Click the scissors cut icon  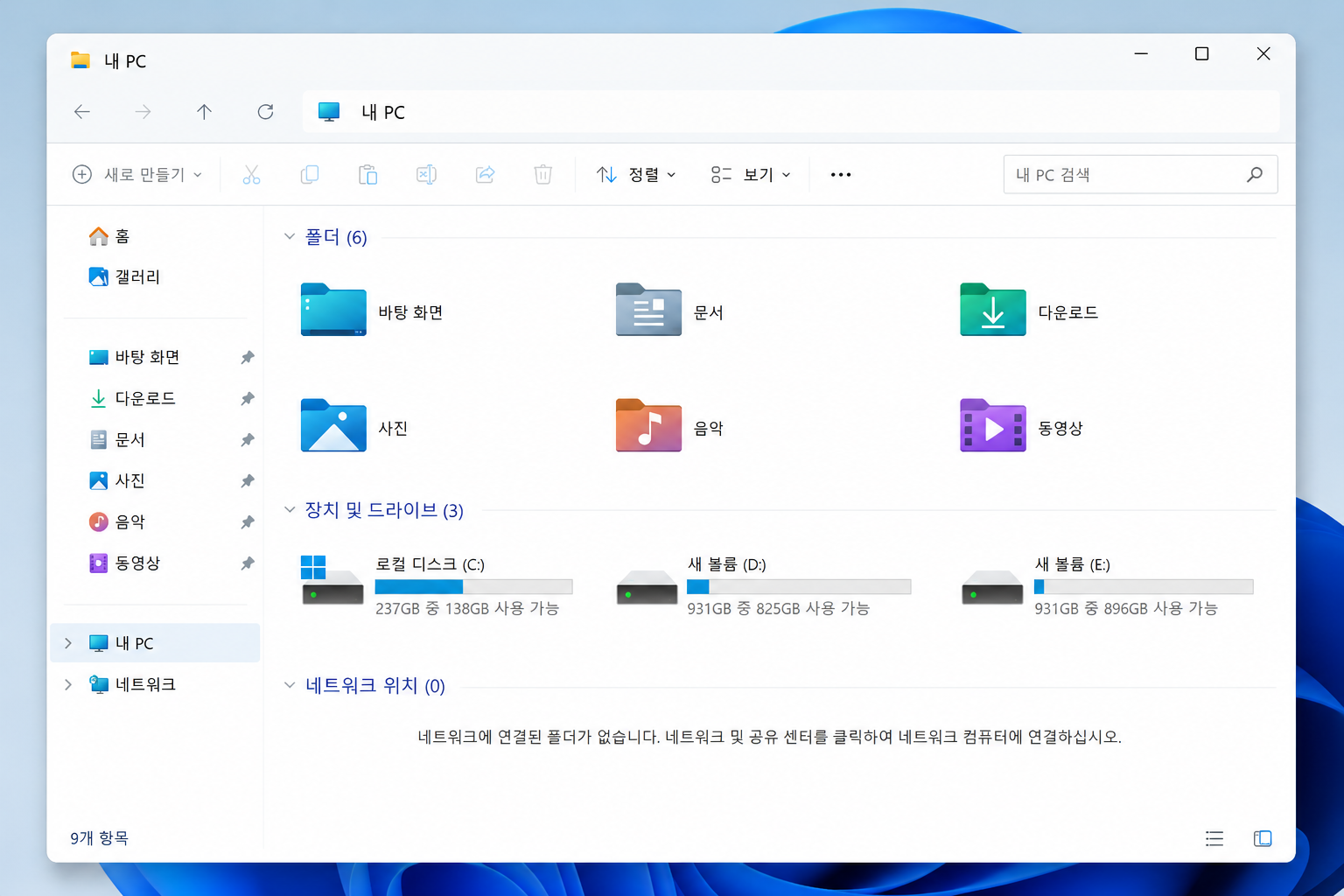coord(251,175)
